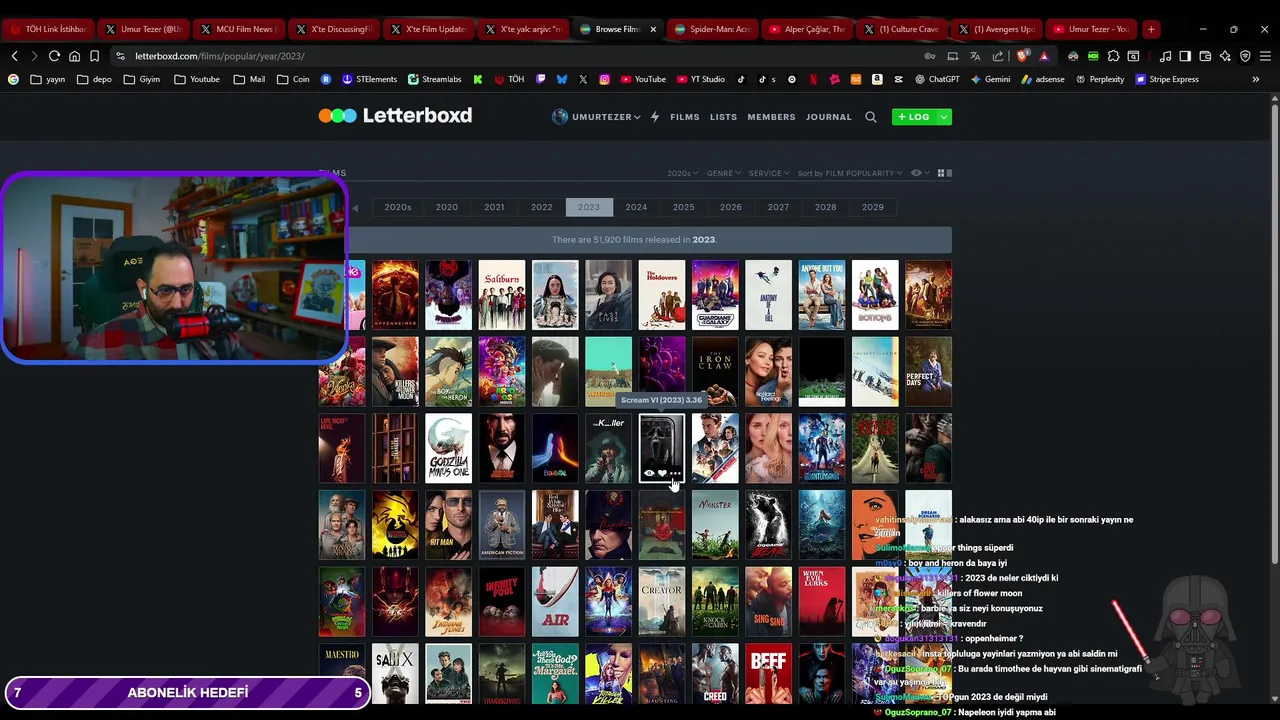Open the Streamlabs bookmark

tap(434, 79)
